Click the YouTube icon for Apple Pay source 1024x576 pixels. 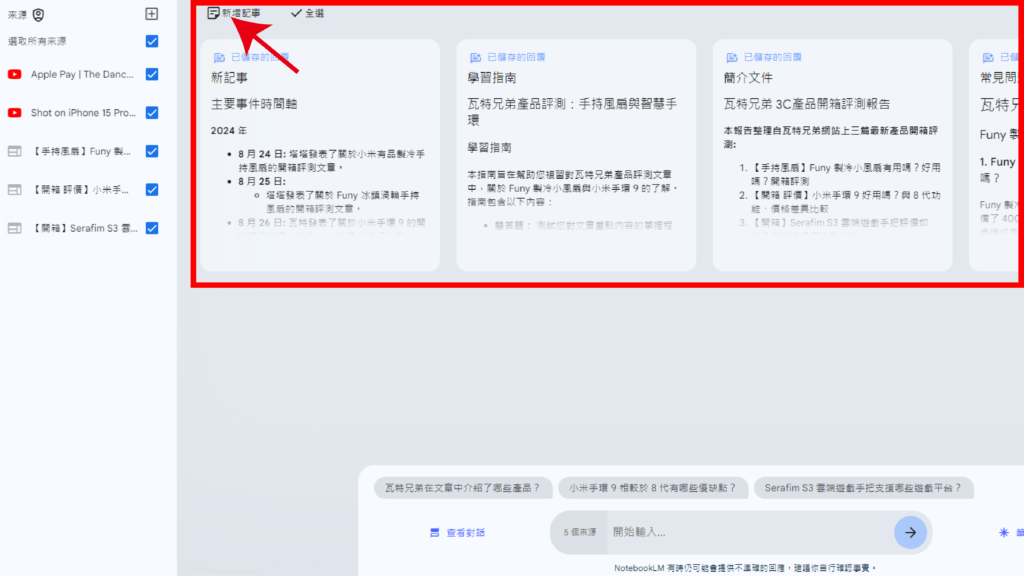click(14, 74)
